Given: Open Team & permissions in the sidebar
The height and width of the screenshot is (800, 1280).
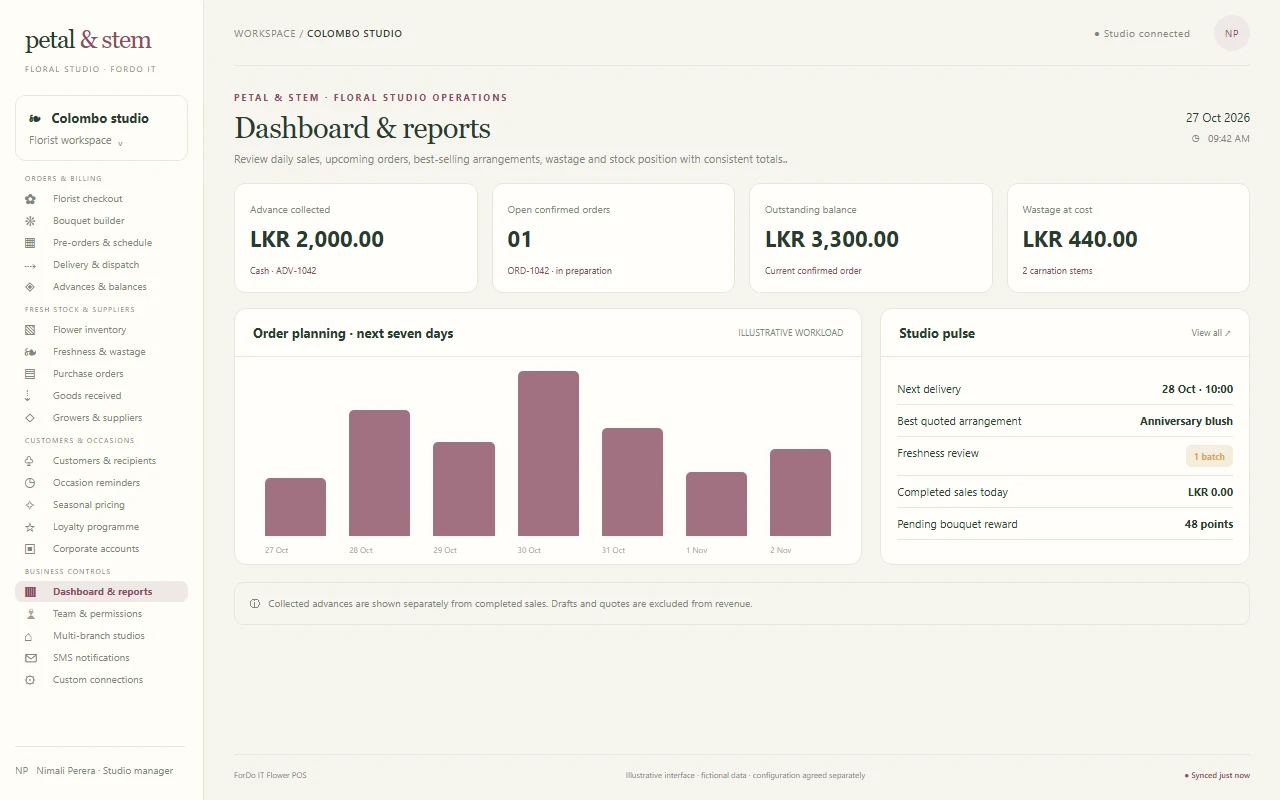Looking at the screenshot, I should coord(101,614).
